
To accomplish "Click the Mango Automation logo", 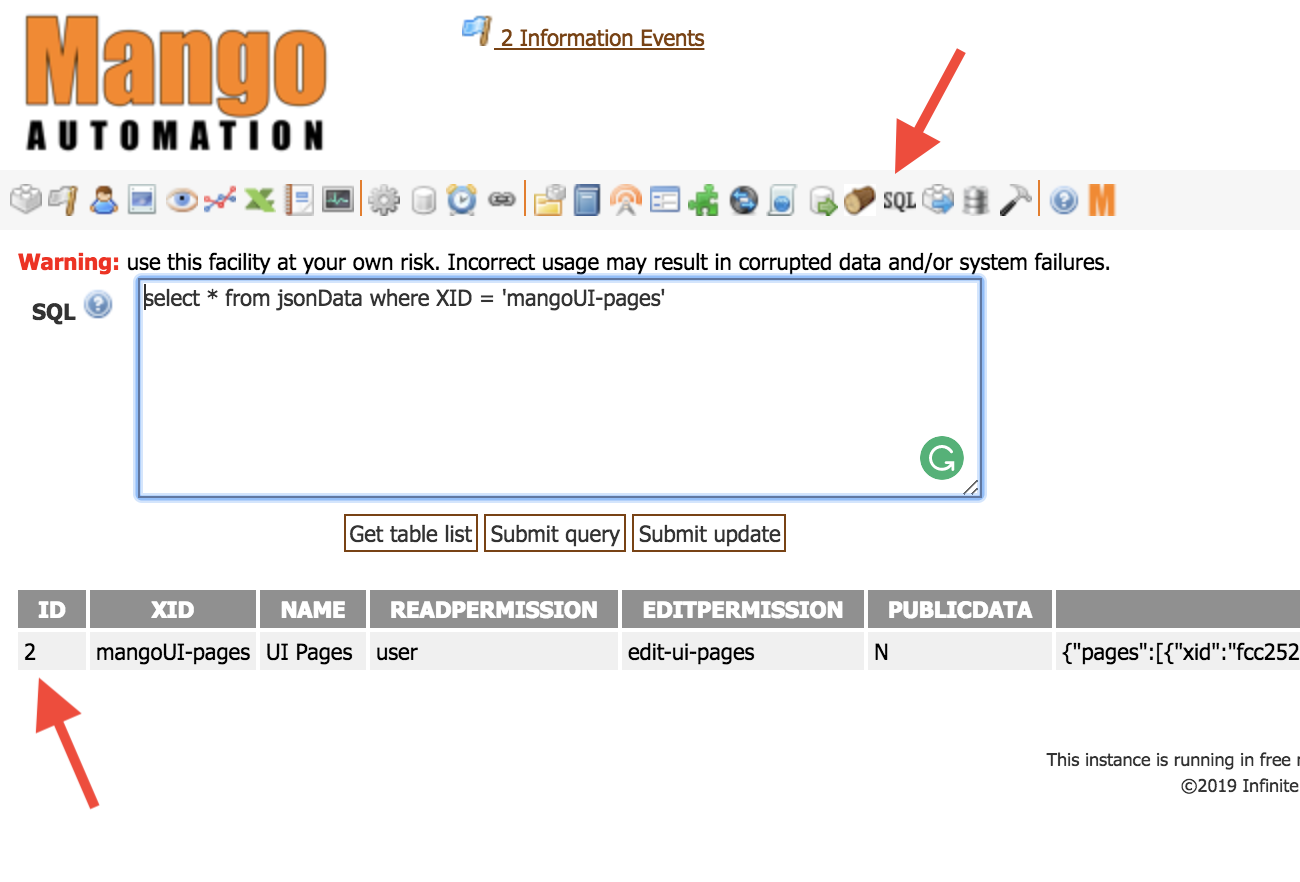I will point(176,81).
